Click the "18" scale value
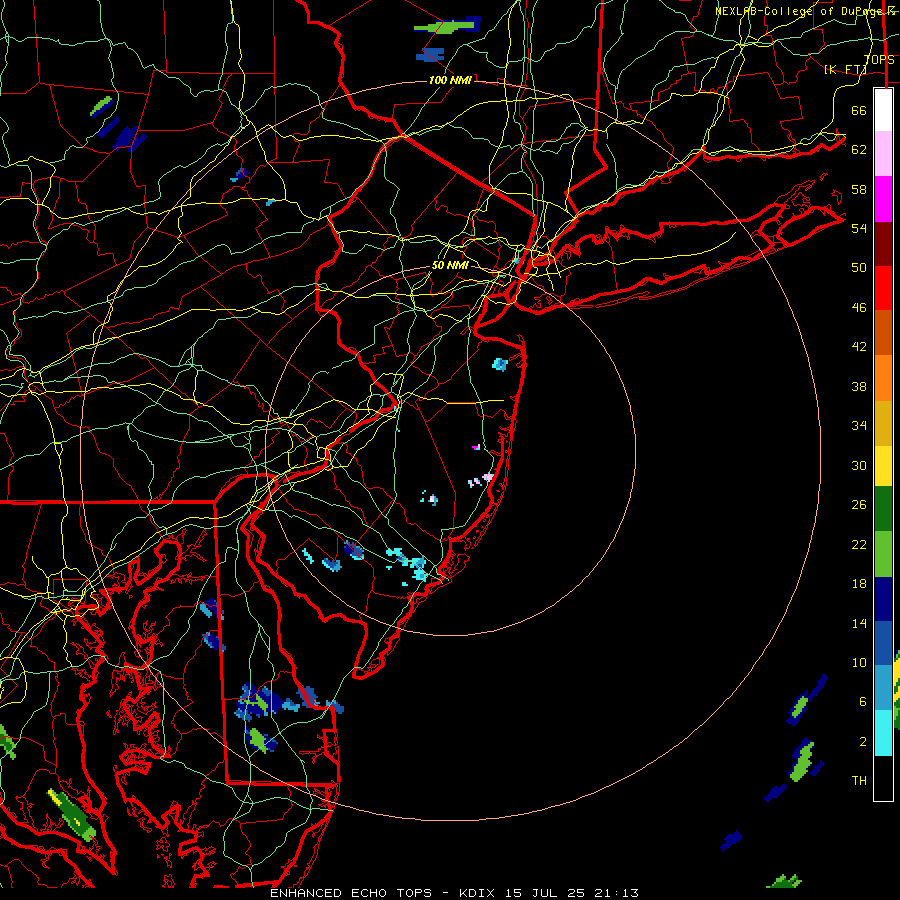This screenshot has height=900, width=900. coord(859,584)
